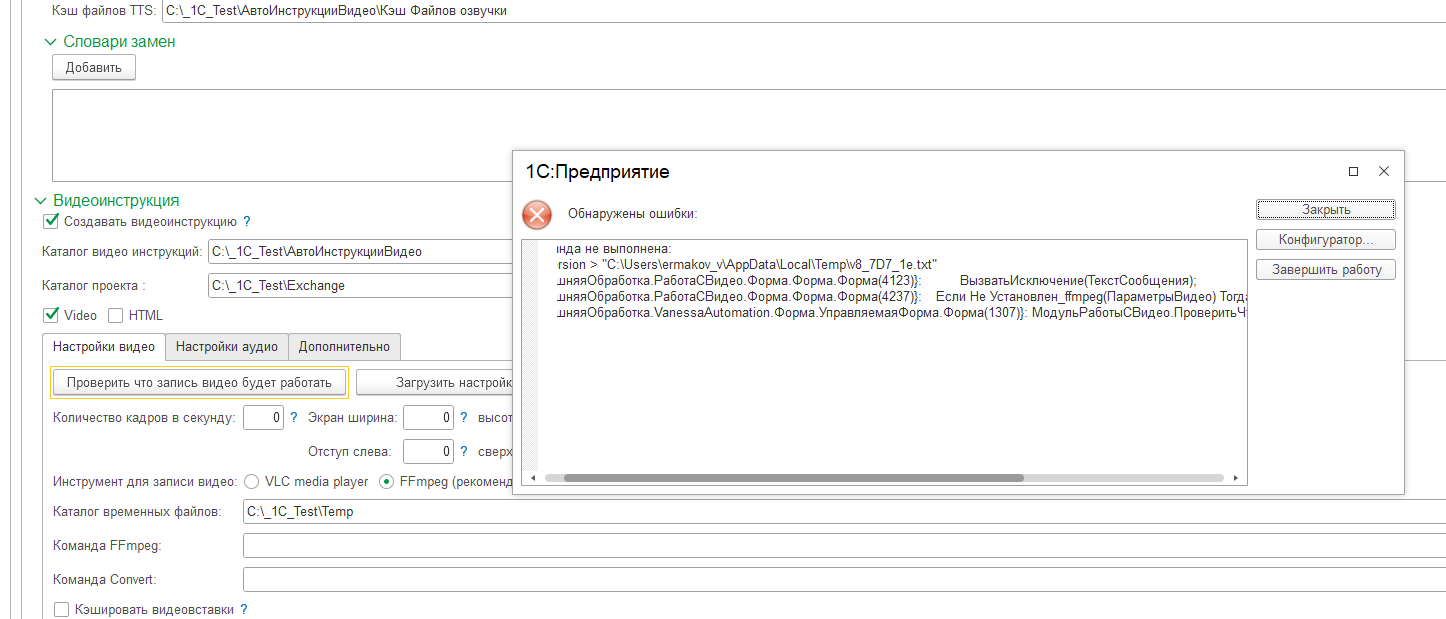Open help for Экран ширина field
This screenshot has height=619, width=1446.
pos(465,417)
